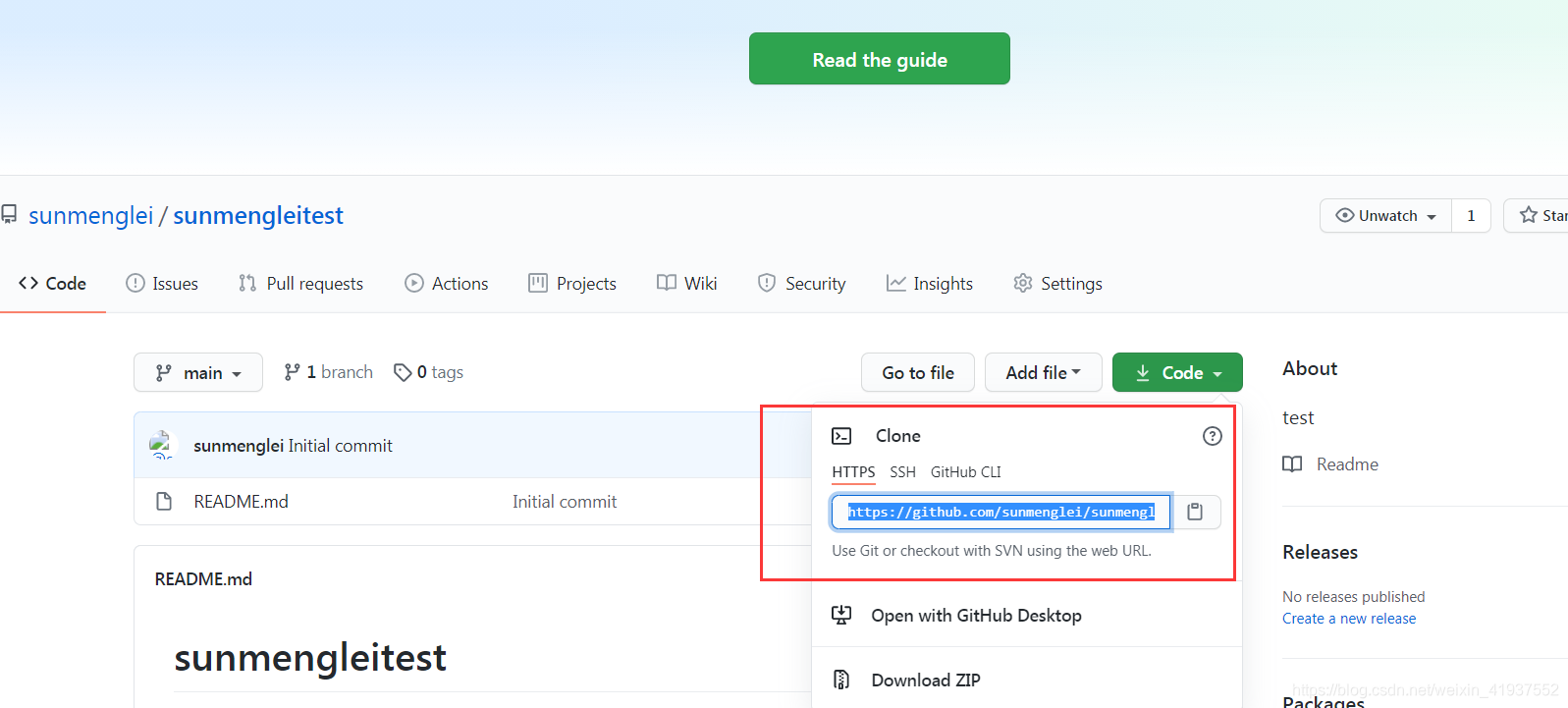Image resolution: width=1568 pixels, height=708 pixels.
Task: Click the Readme book icon in About
Action: 1292,464
